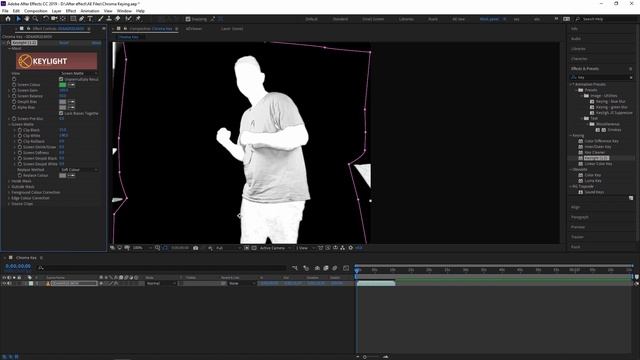Image resolution: width=640 pixels, height=360 pixels.
Task: Open the Composition menu
Action: pos(36,11)
